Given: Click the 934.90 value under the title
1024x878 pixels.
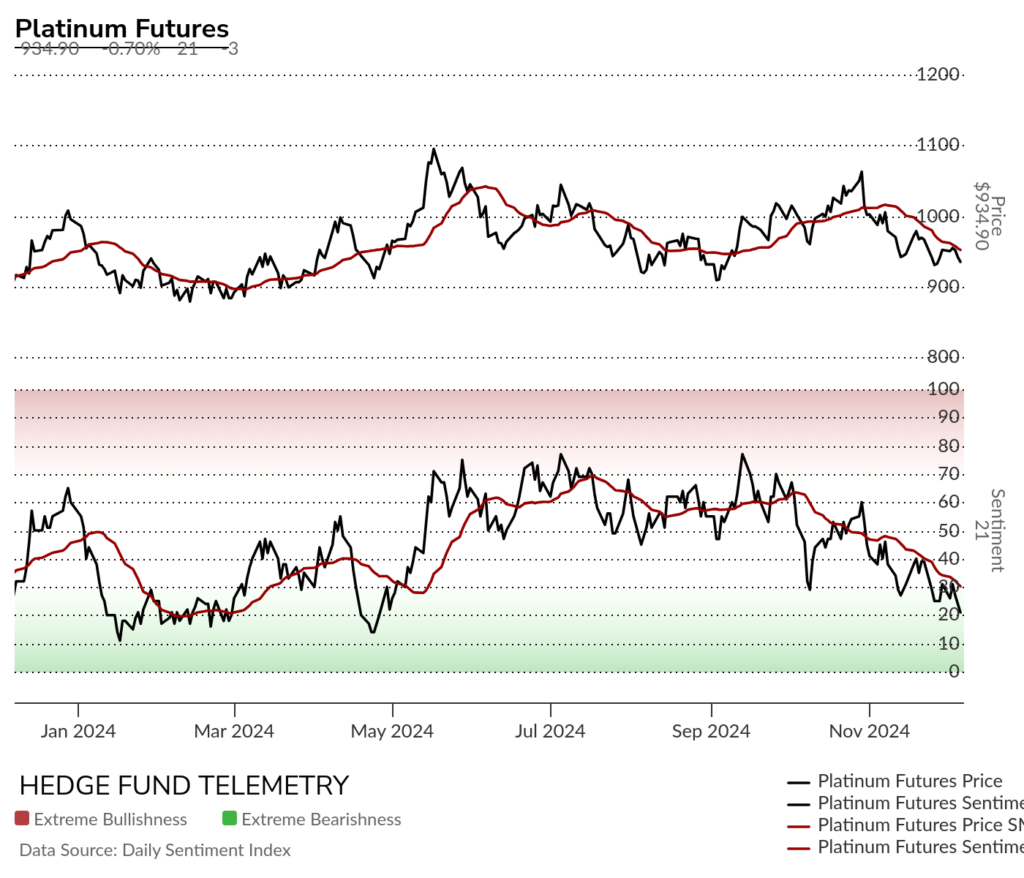Looking at the screenshot, I should click(48, 48).
